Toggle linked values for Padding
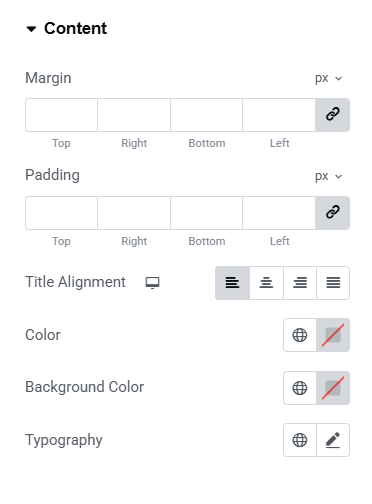The width and height of the screenshot is (372, 504). [332, 213]
